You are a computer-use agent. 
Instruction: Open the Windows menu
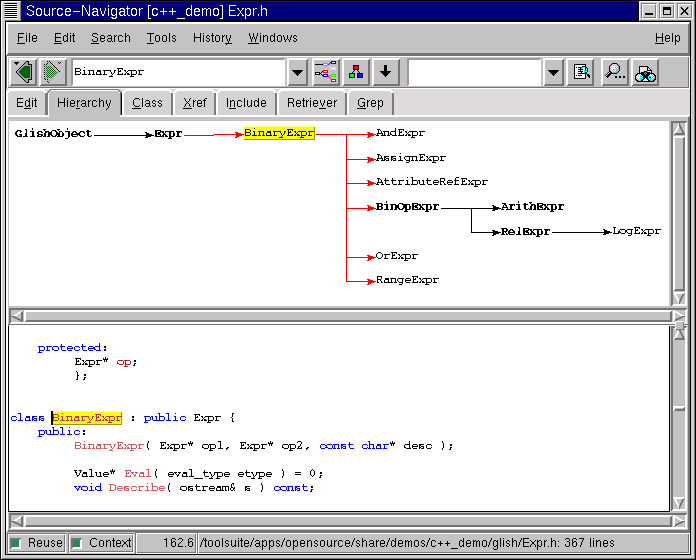[x=273, y=38]
